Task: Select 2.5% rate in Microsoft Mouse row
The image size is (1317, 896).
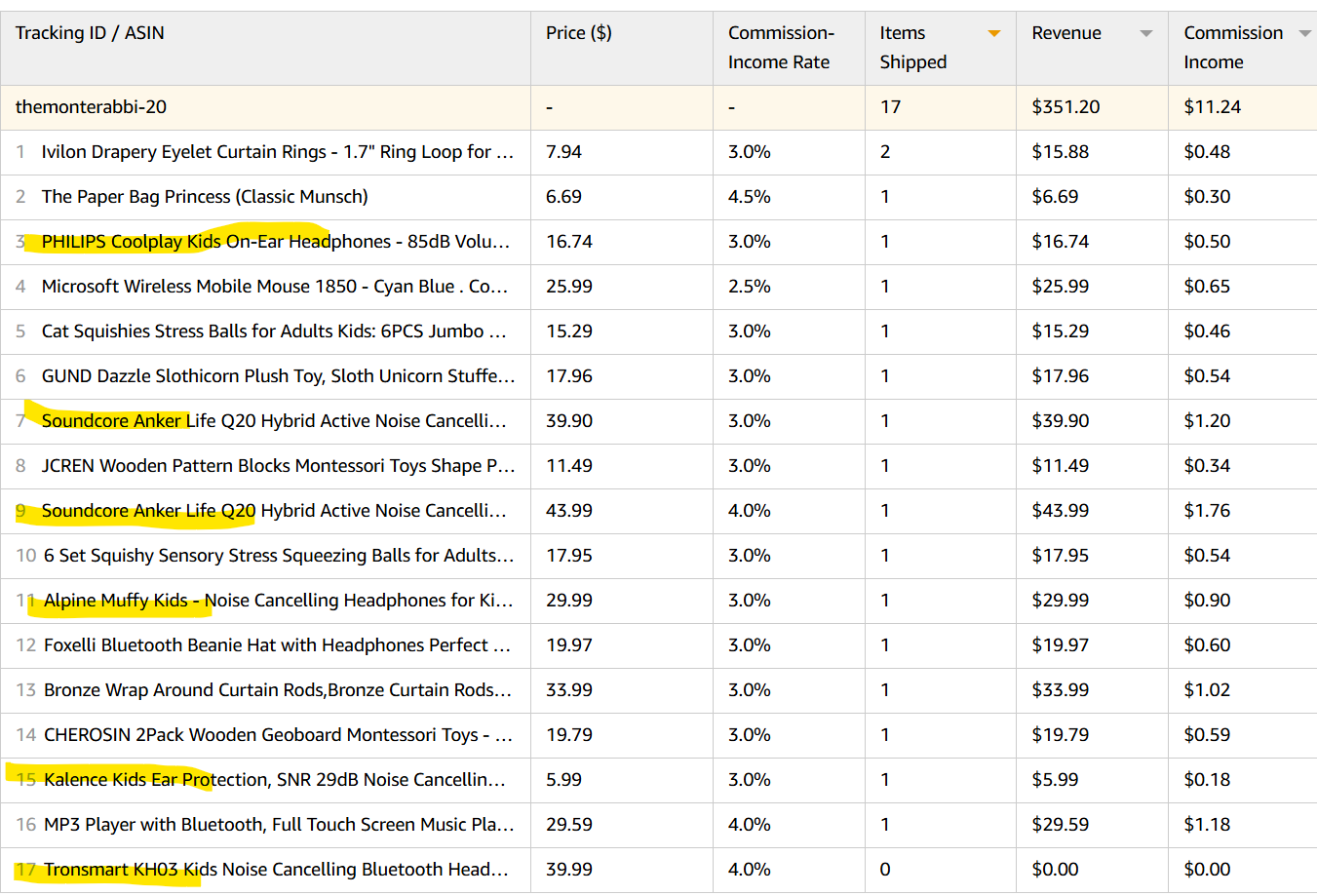Action: pos(750,287)
